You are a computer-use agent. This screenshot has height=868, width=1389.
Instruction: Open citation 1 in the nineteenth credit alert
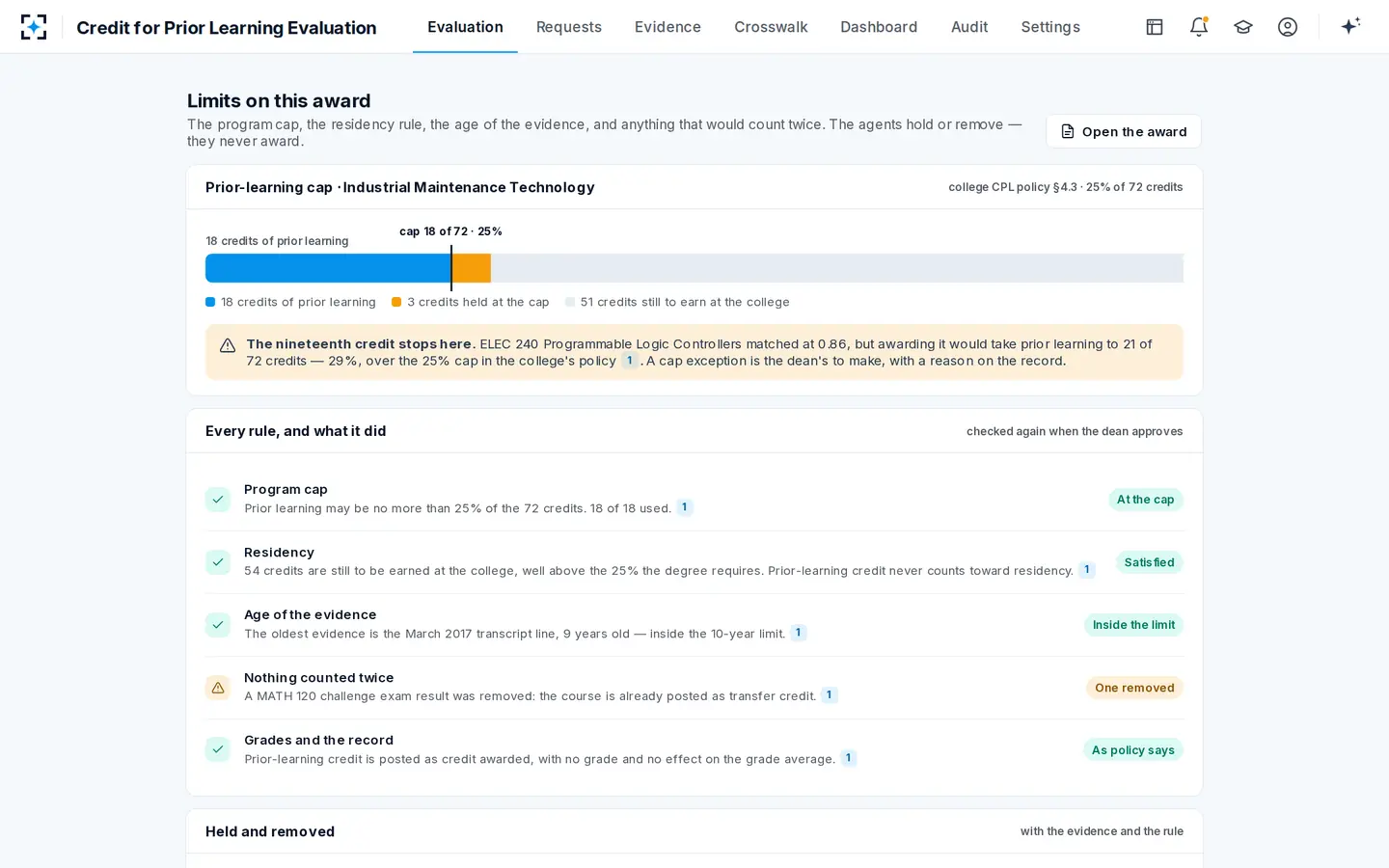630,361
